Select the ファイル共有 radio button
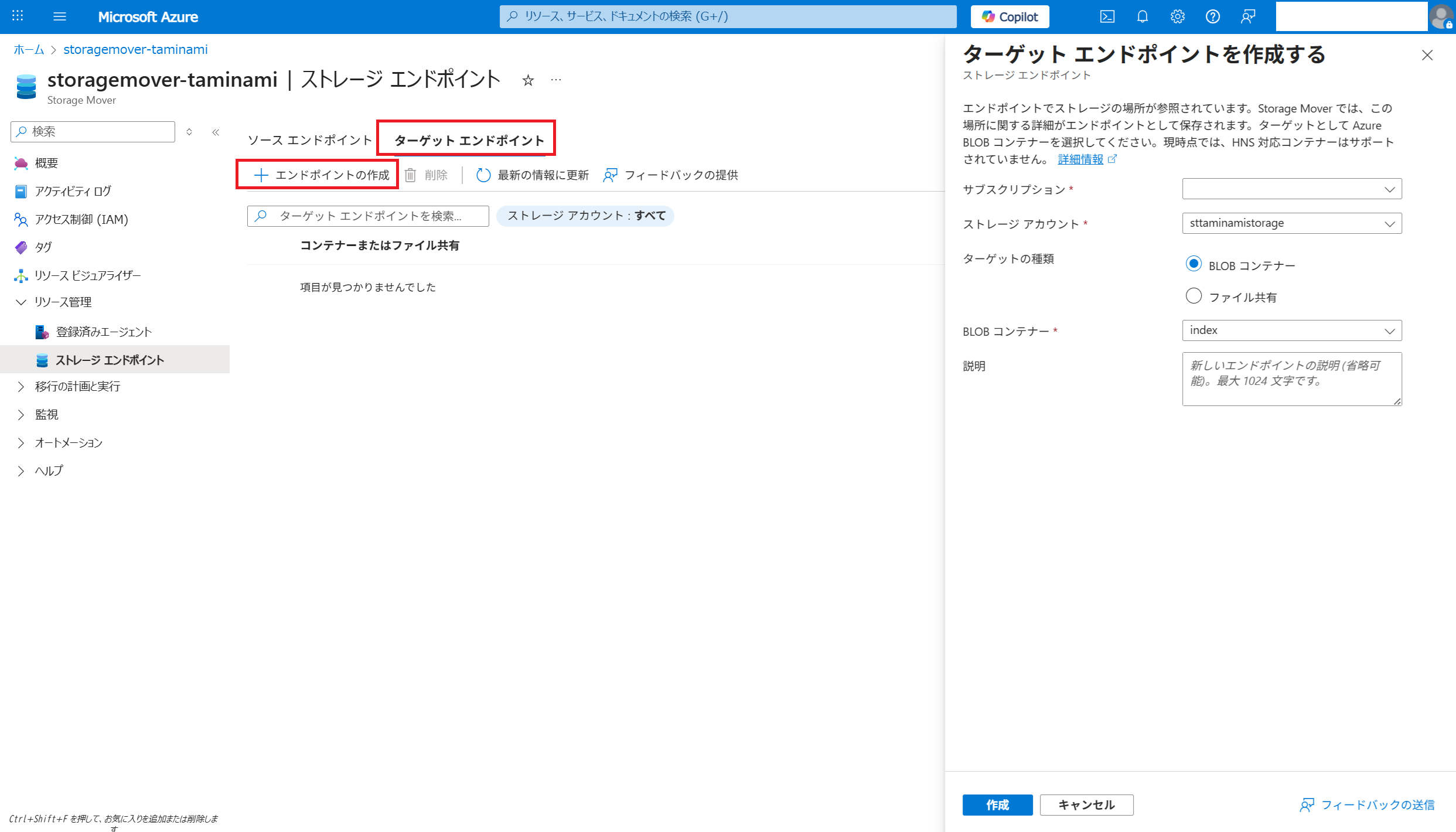1456x832 pixels. point(1194,296)
